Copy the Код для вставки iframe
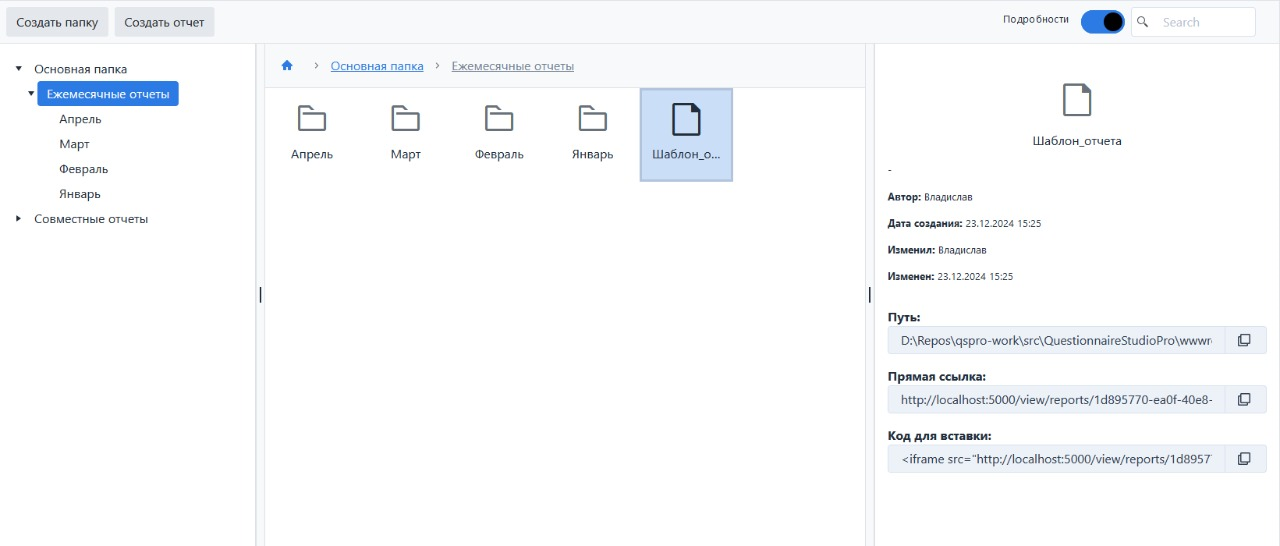This screenshot has width=1280, height=546. (1244, 459)
